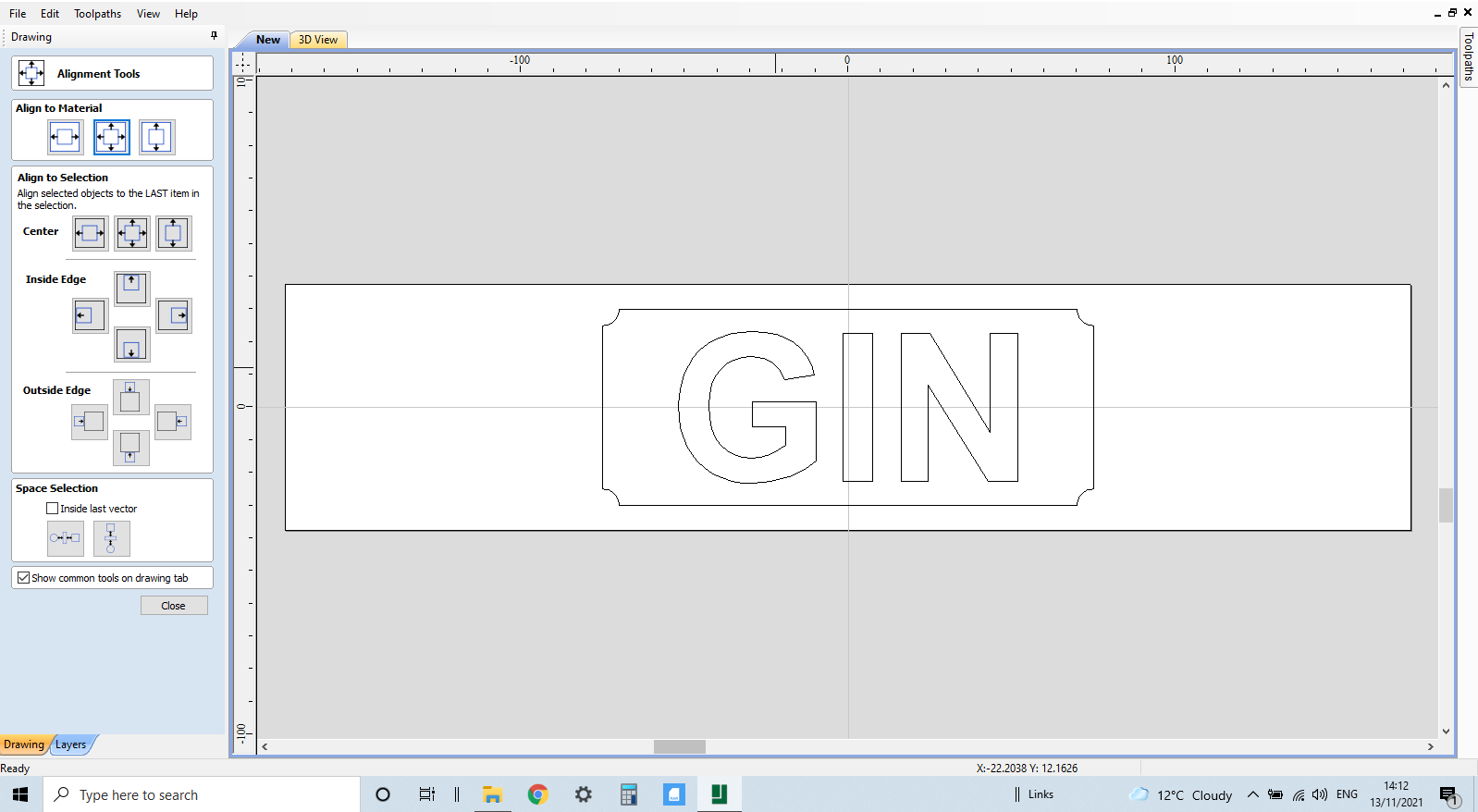1478x812 pixels.
Task: Switch to the 3D View tab
Action: (318, 40)
